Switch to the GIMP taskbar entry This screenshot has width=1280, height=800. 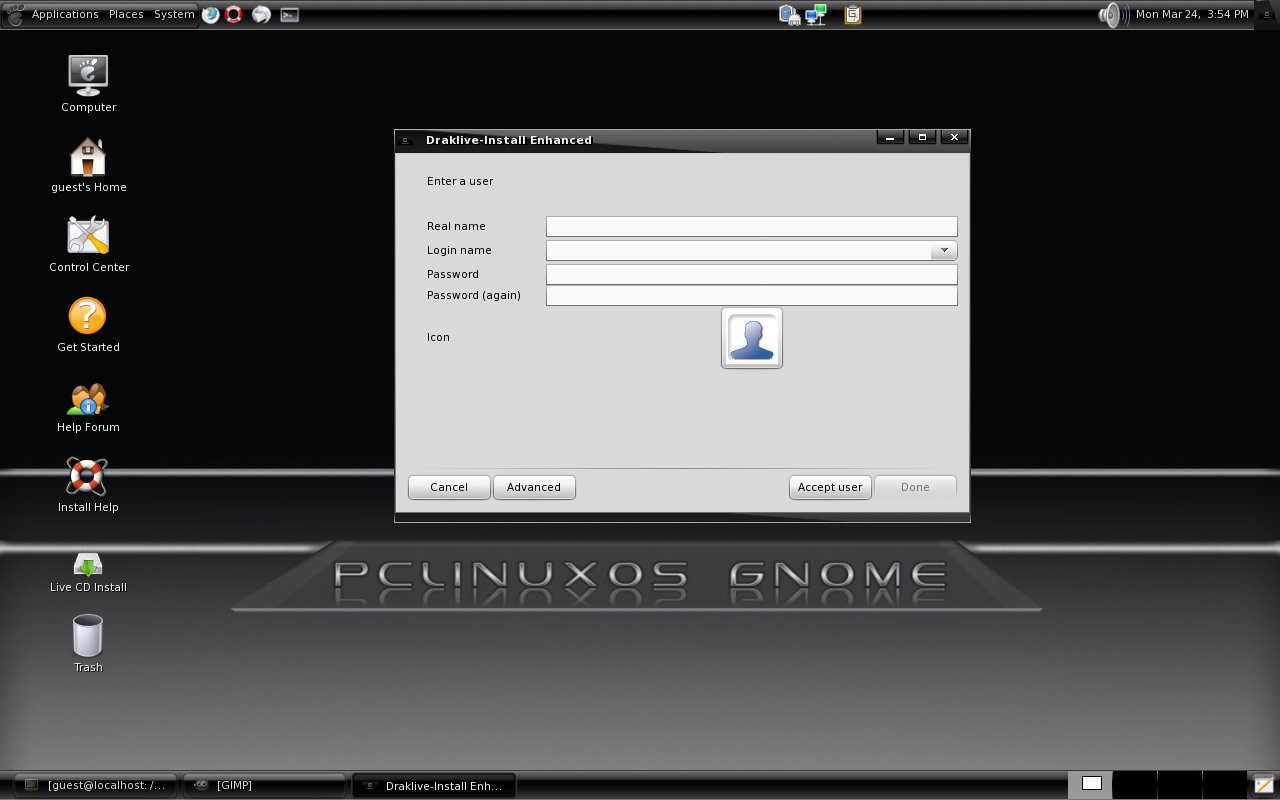tap(265, 785)
